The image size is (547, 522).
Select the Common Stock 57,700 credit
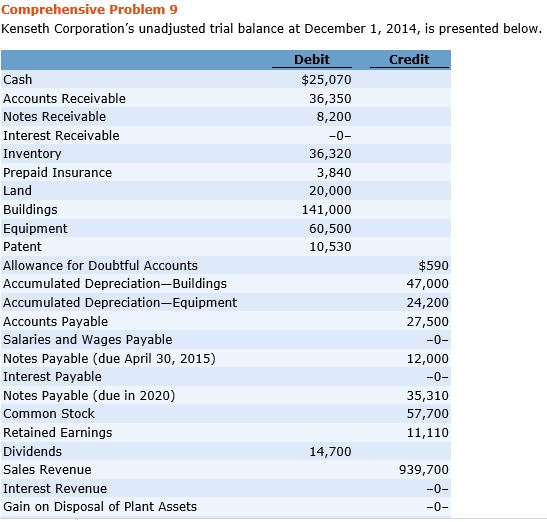[427, 413]
